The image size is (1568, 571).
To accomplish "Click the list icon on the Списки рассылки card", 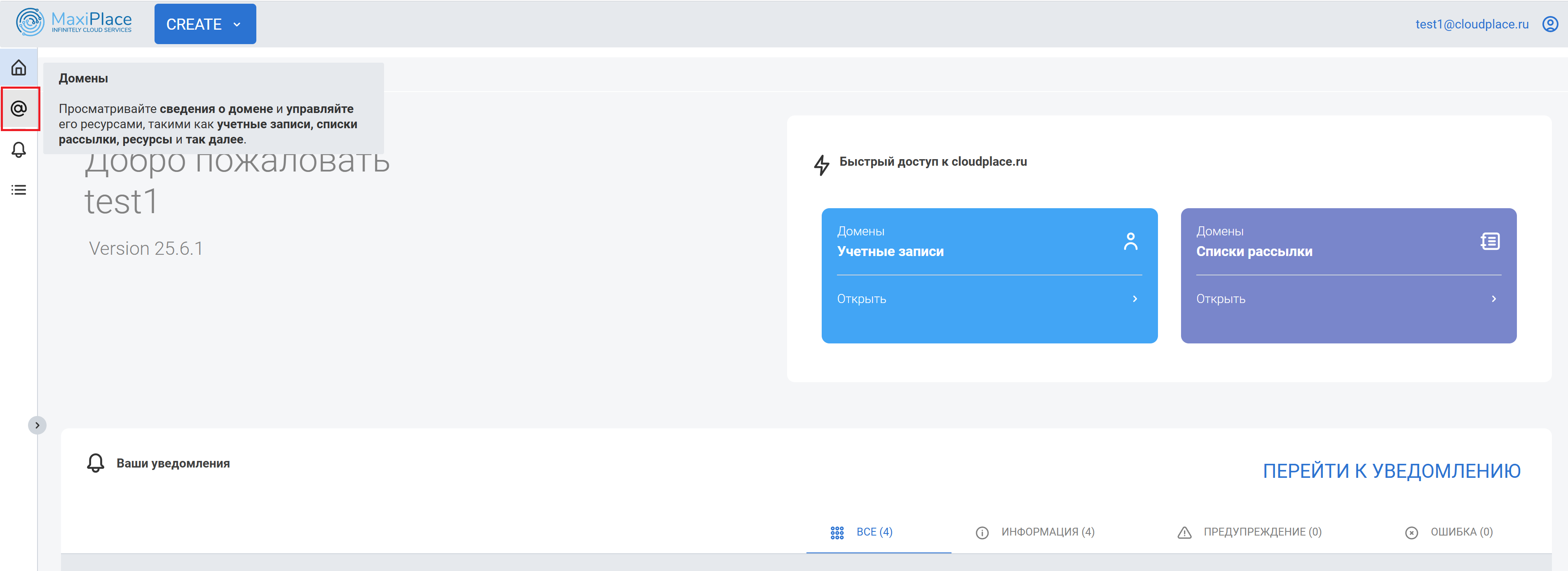I will (x=1489, y=241).
